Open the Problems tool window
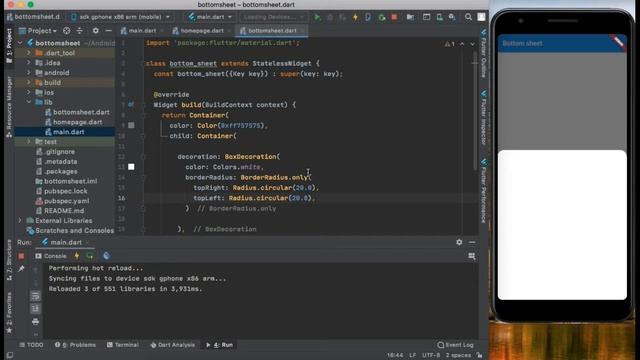 click(75, 345)
